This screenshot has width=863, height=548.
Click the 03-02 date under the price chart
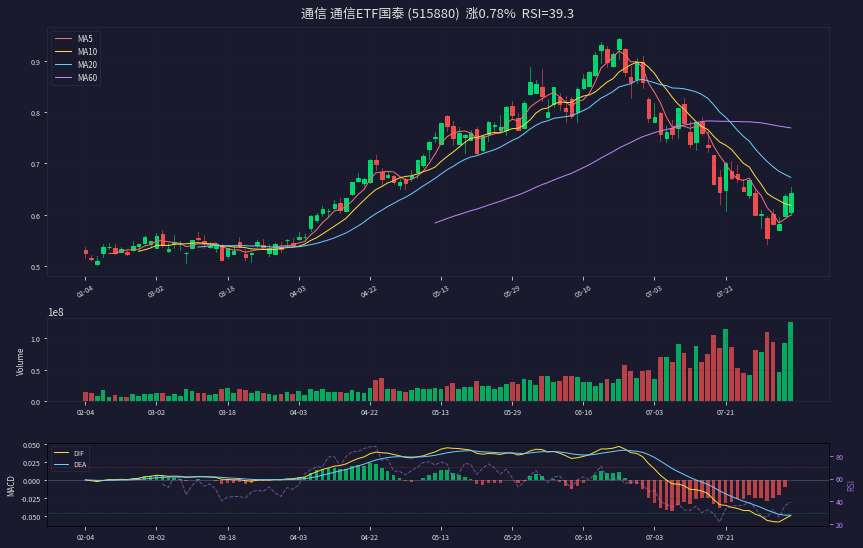coord(155,292)
